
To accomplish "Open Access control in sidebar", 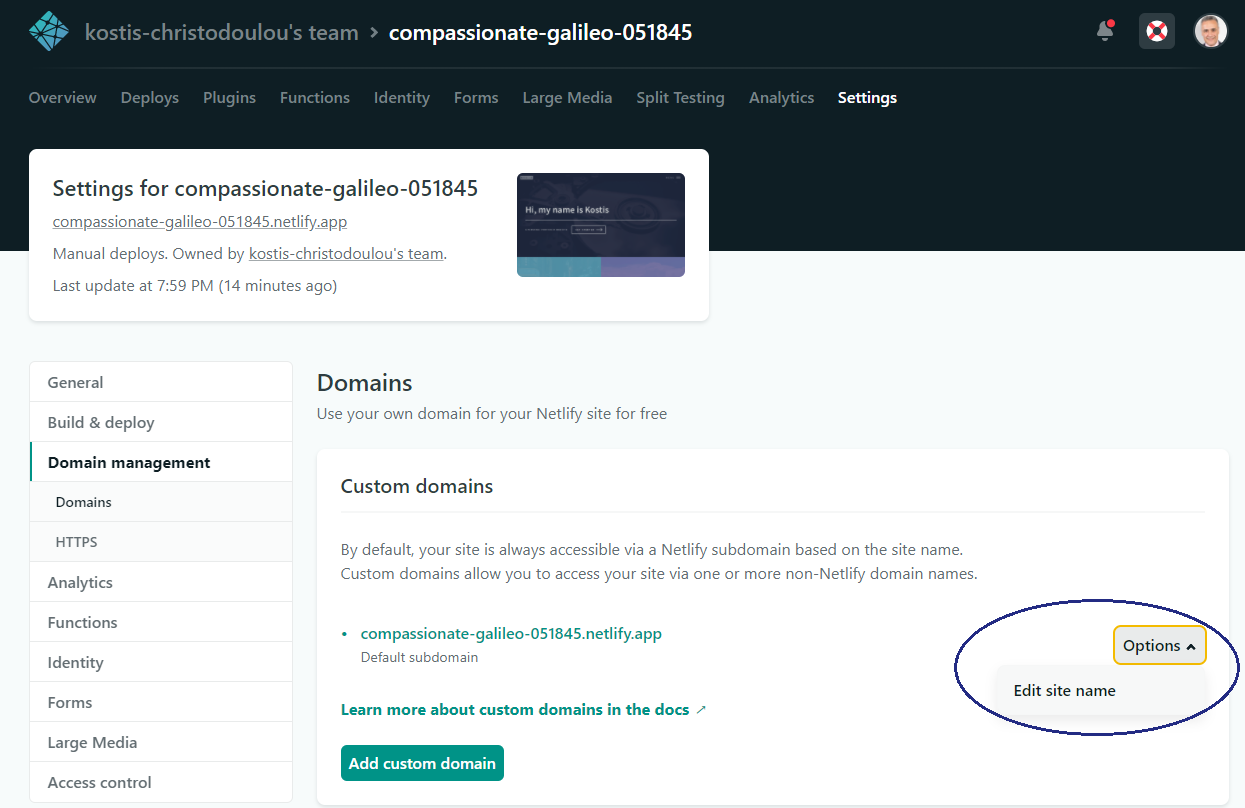I will [99, 783].
